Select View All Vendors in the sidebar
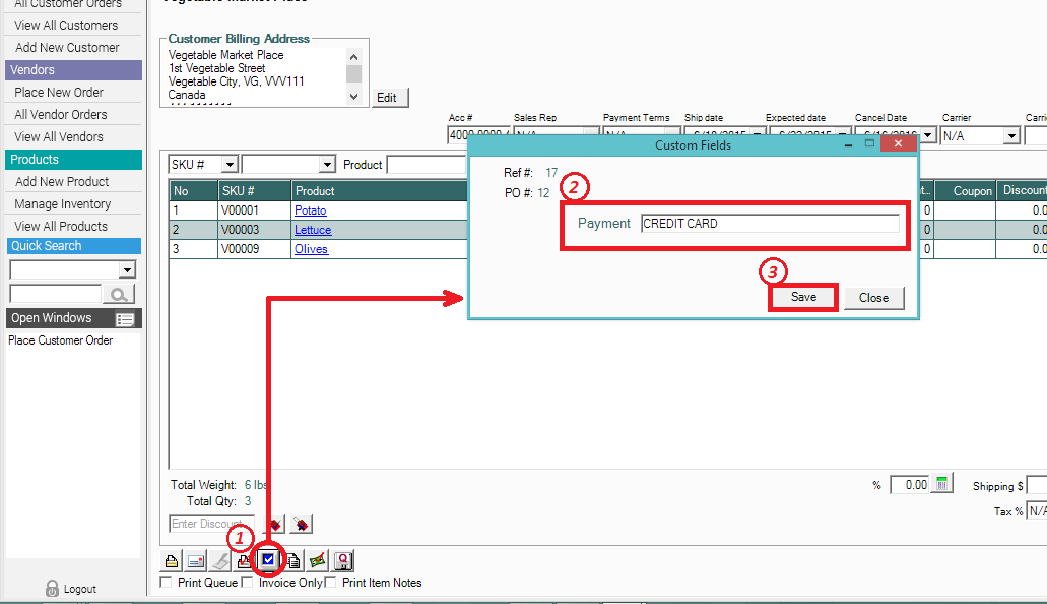This screenshot has width=1047, height=604. pyautogui.click(x=59, y=136)
